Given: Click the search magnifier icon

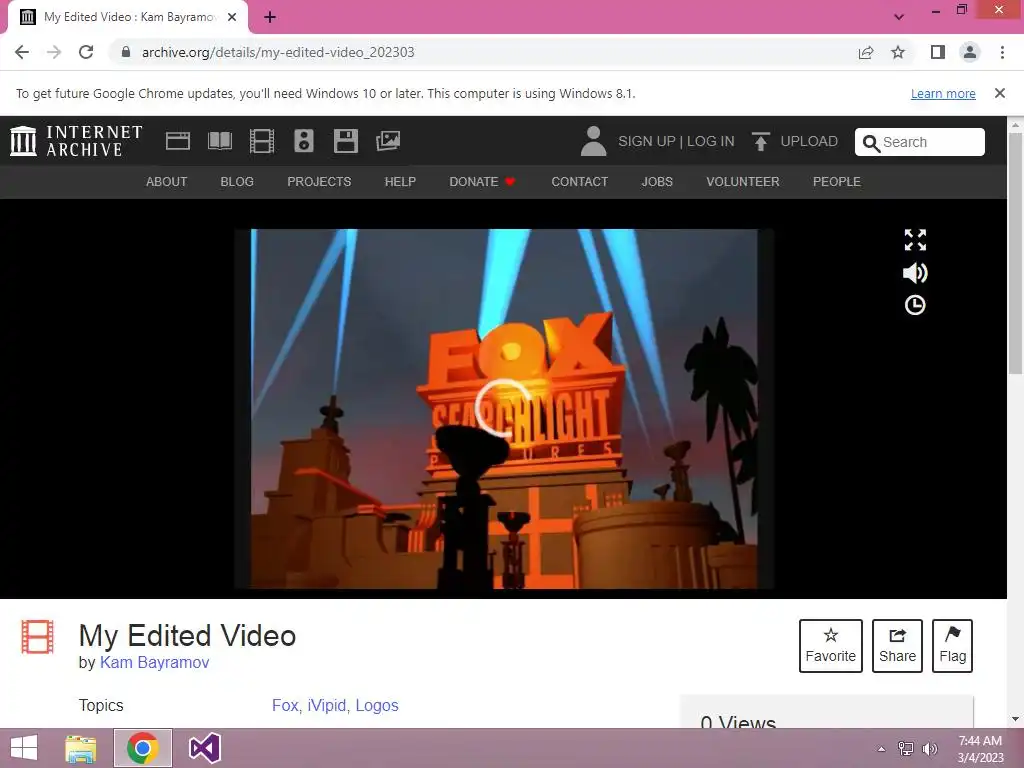Looking at the screenshot, I should (x=871, y=143).
